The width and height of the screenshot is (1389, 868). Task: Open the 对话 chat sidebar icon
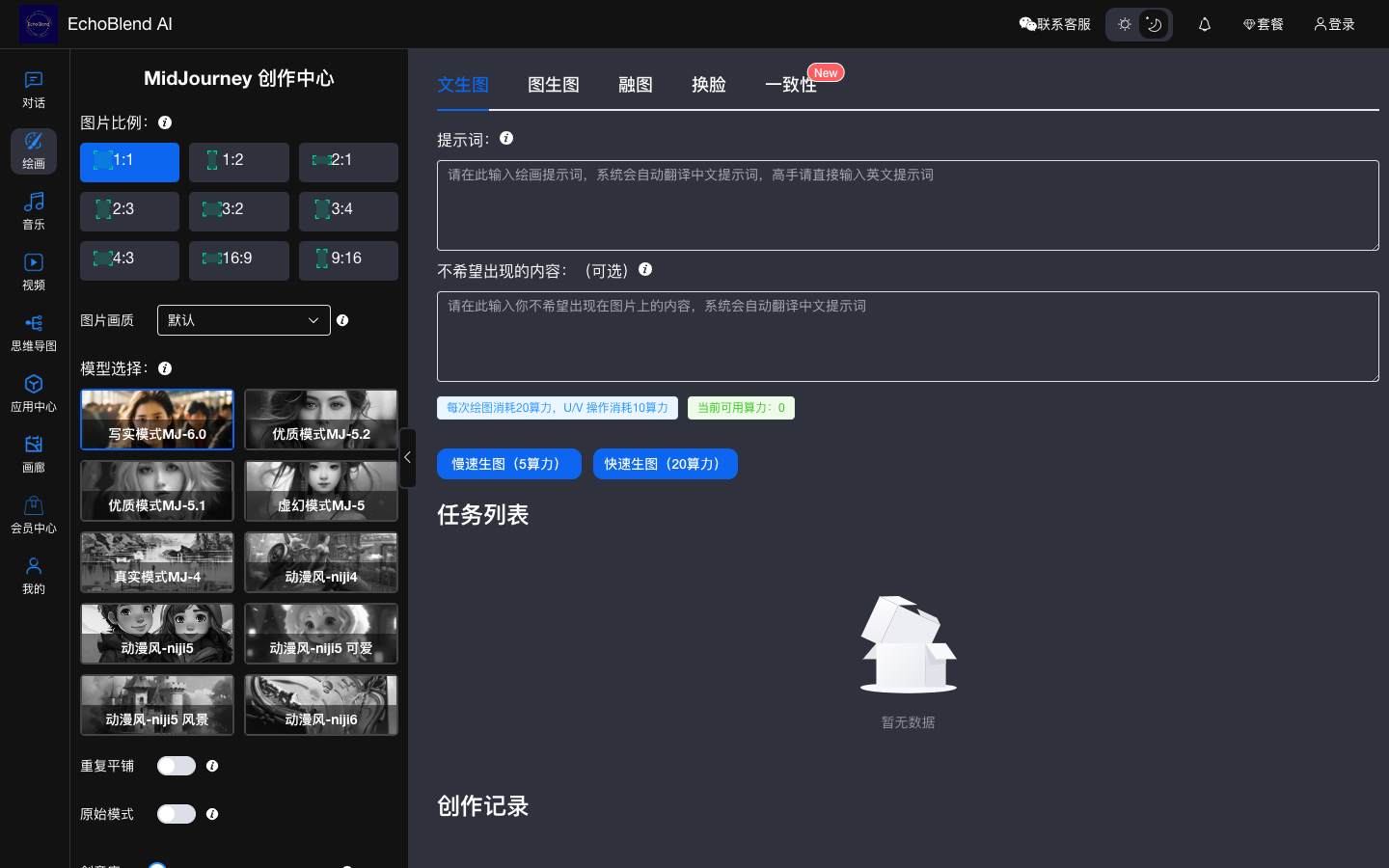[34, 90]
